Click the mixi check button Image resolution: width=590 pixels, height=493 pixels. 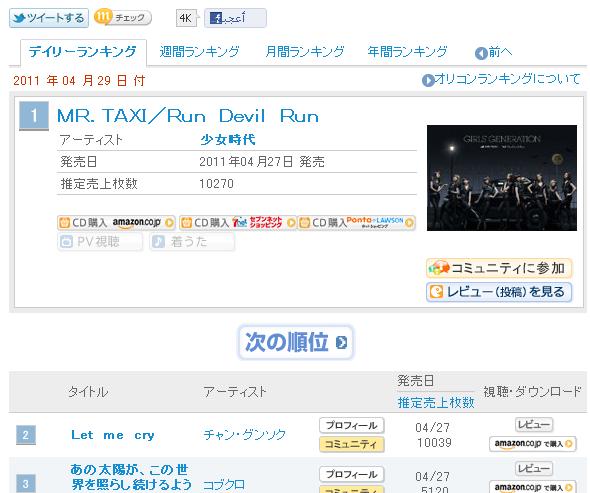click(123, 17)
